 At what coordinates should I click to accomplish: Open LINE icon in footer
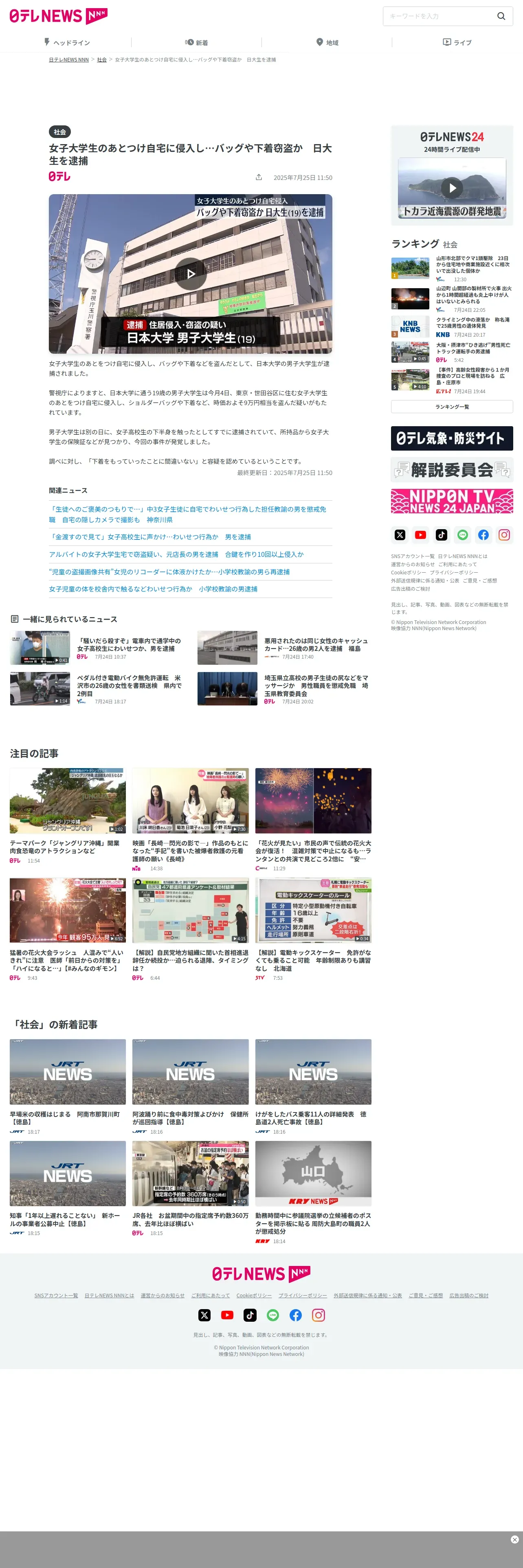point(273,1315)
